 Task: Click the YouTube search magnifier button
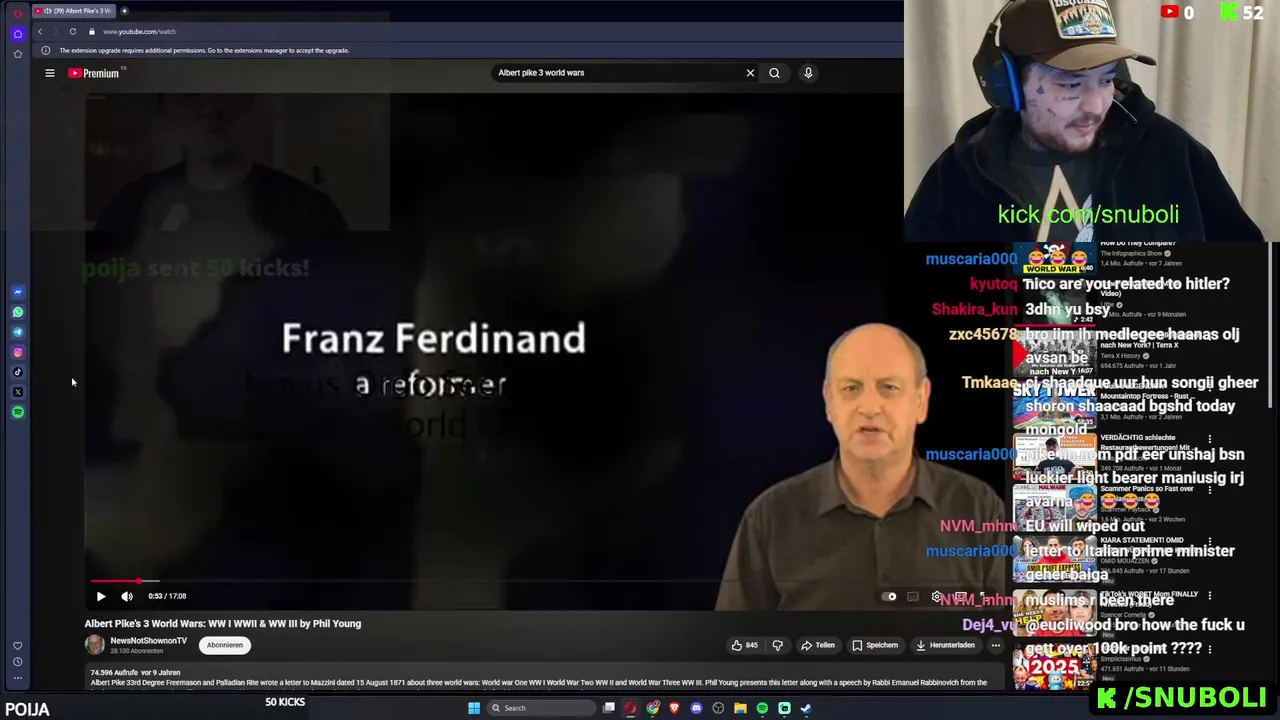774,73
